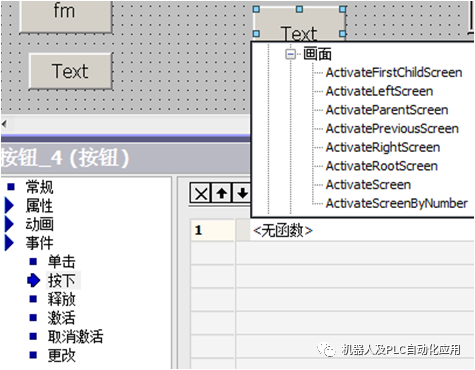
Task: Click the delete function X icon
Action: tap(200, 193)
